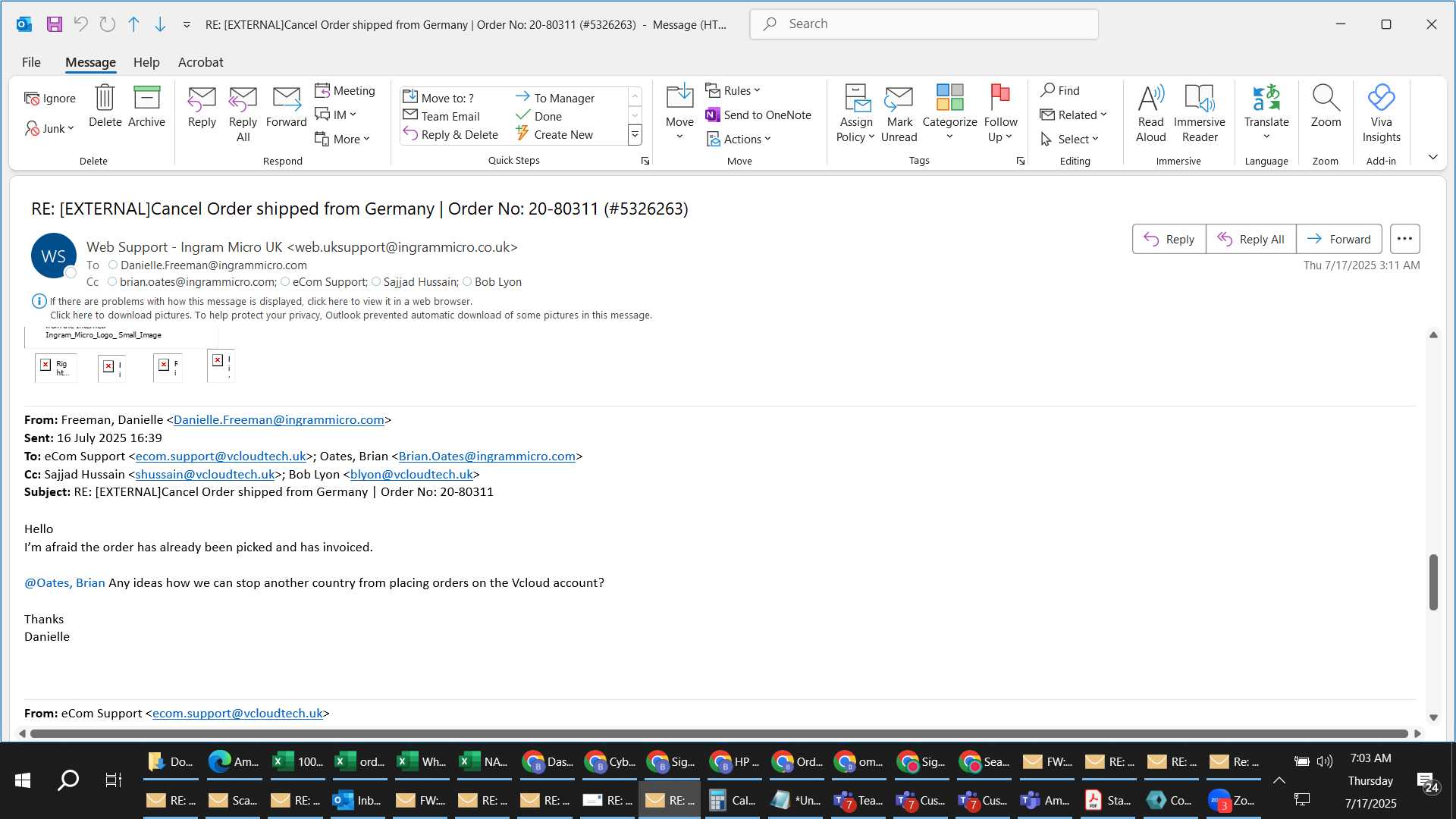Go to previous item up arrow

(x=133, y=24)
